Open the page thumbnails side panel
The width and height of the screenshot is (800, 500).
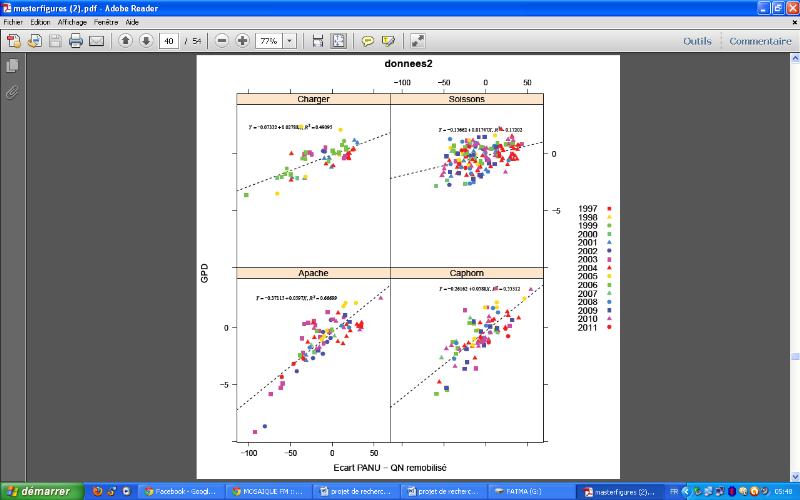pos(12,66)
